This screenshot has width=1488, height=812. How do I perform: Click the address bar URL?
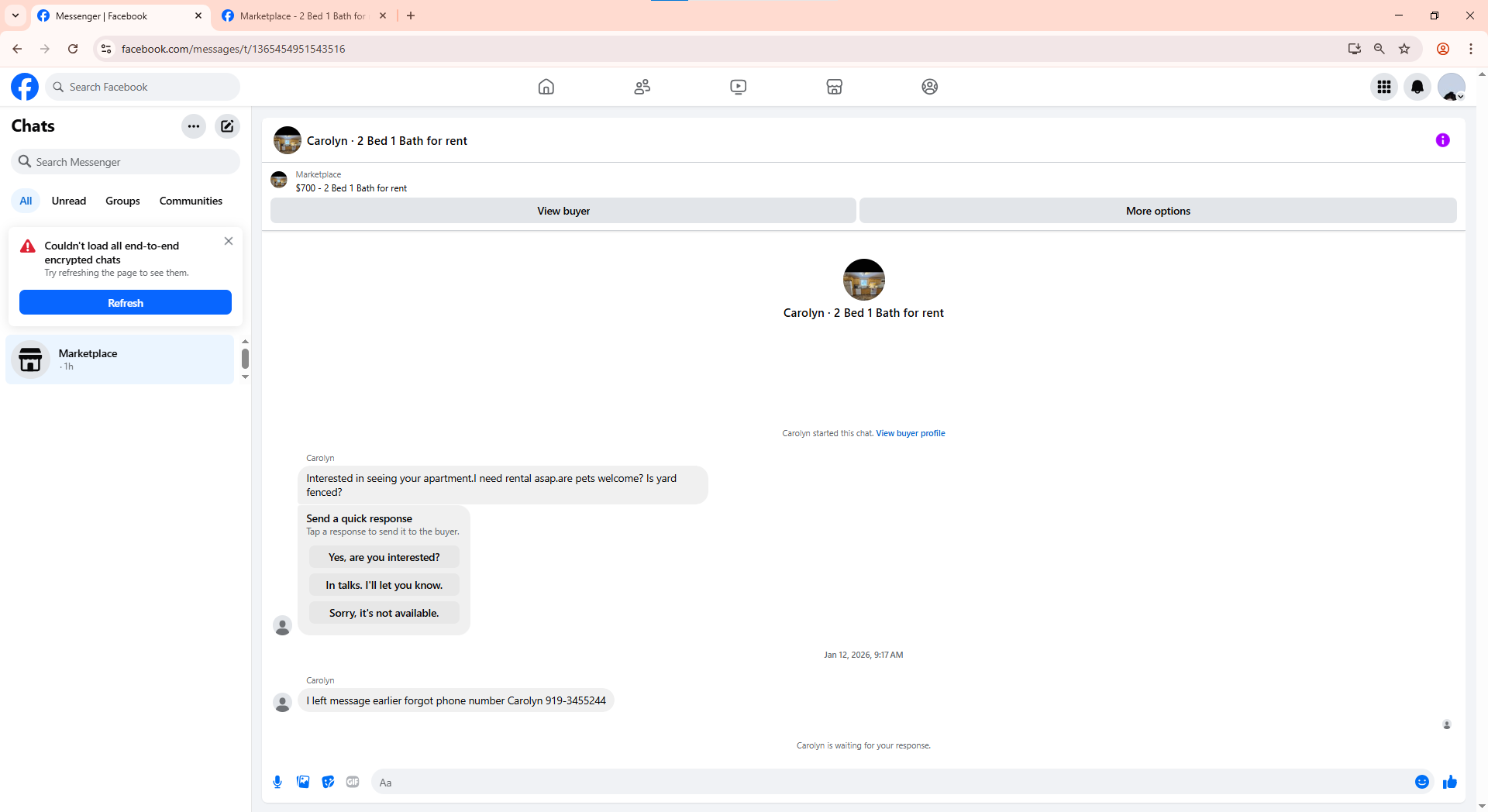click(x=233, y=49)
